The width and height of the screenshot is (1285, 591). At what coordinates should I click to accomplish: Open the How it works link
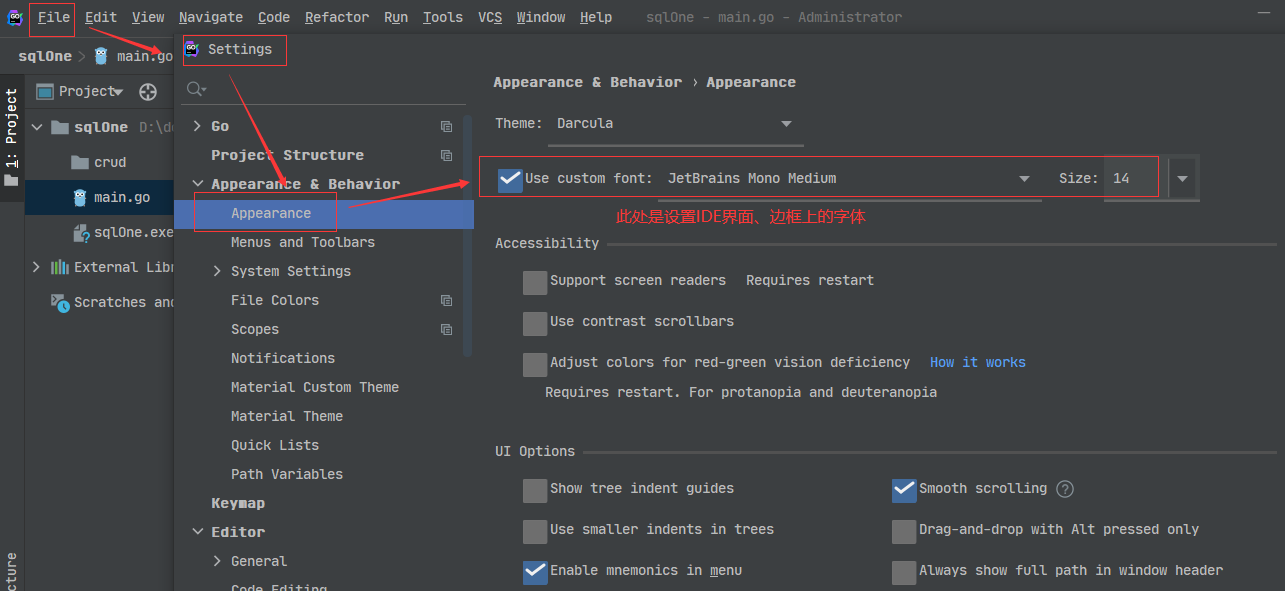[x=978, y=363]
